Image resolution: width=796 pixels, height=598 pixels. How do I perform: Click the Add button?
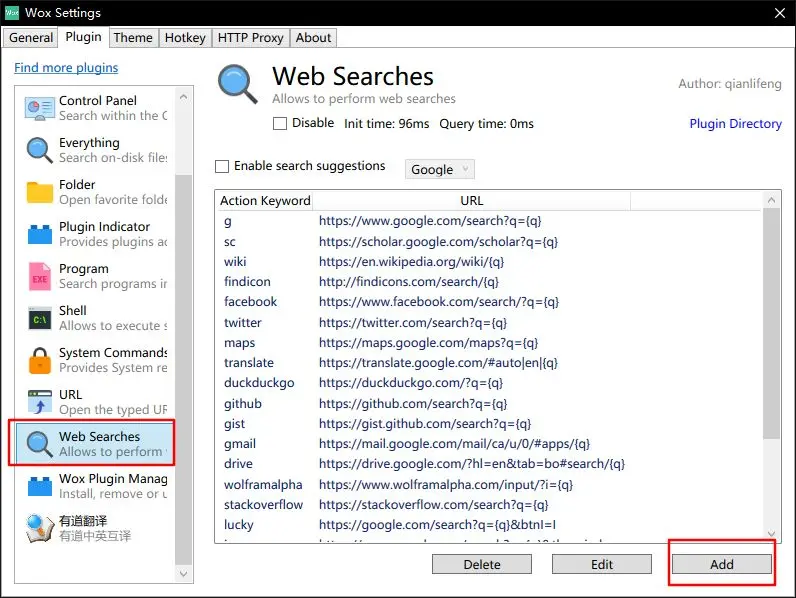[722, 564]
